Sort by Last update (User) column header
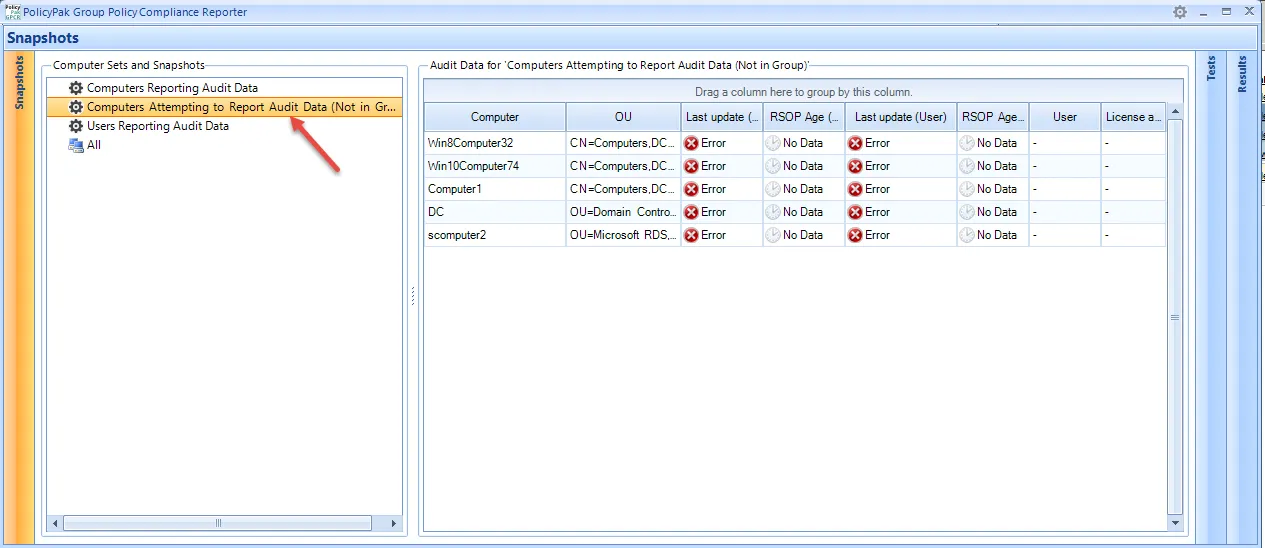The height and width of the screenshot is (548, 1265). pos(901,117)
